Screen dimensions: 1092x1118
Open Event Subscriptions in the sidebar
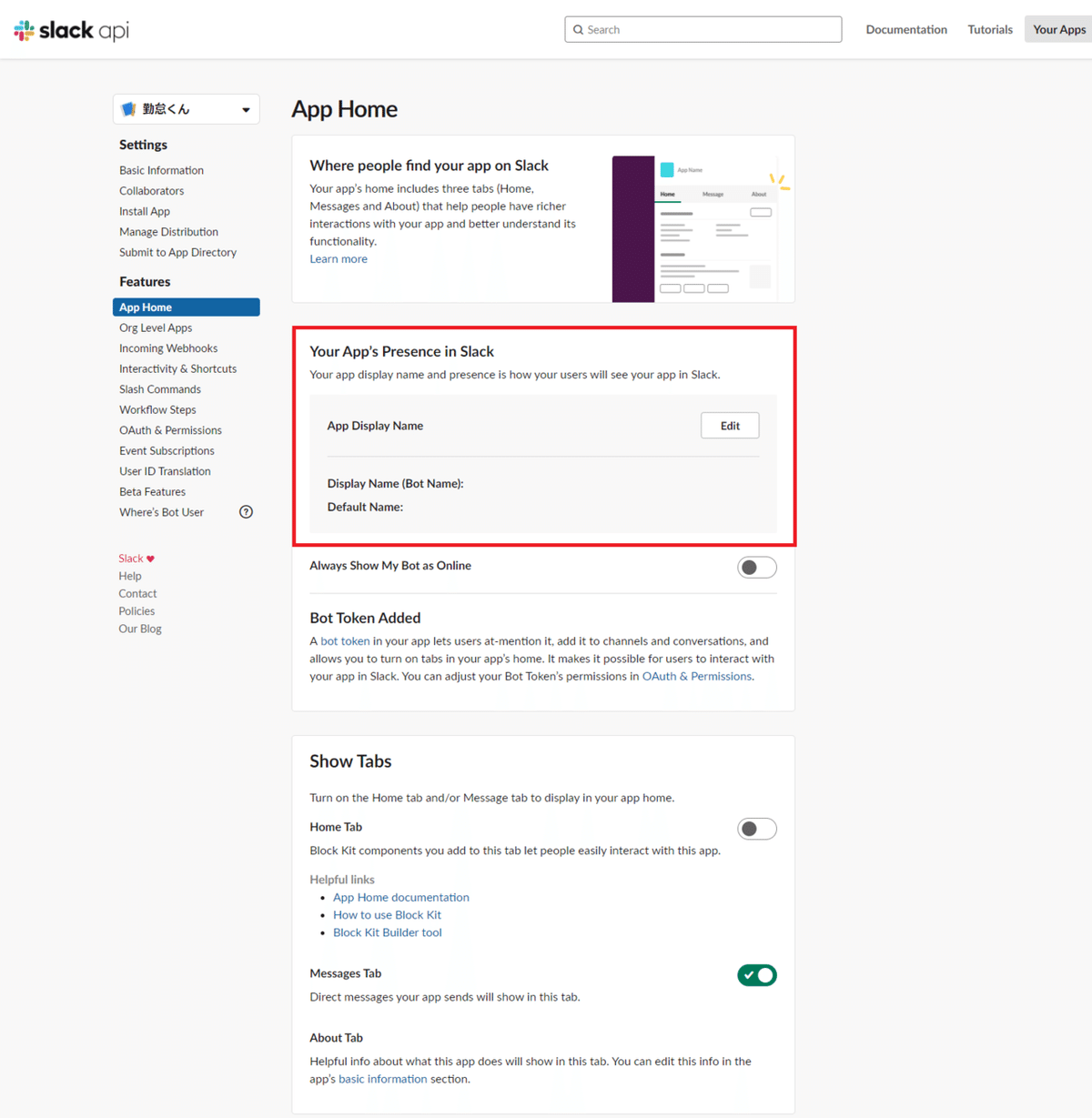167,450
